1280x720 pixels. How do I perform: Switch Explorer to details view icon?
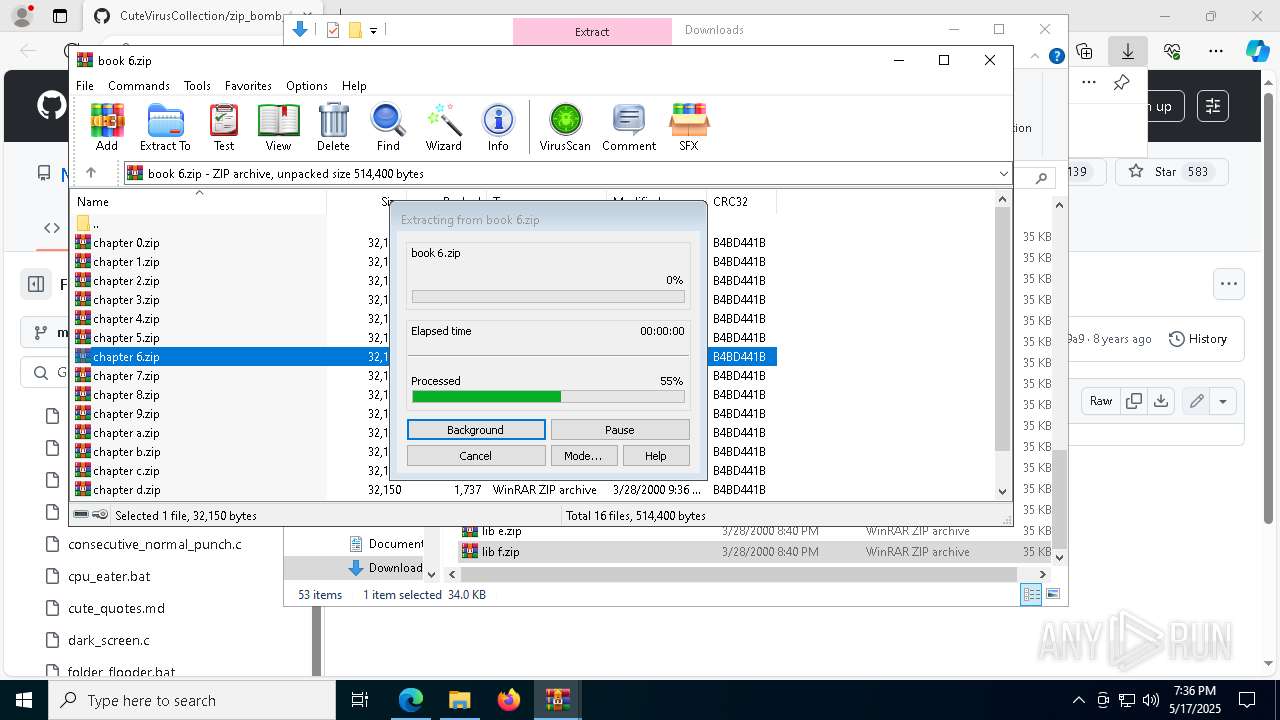point(1031,595)
